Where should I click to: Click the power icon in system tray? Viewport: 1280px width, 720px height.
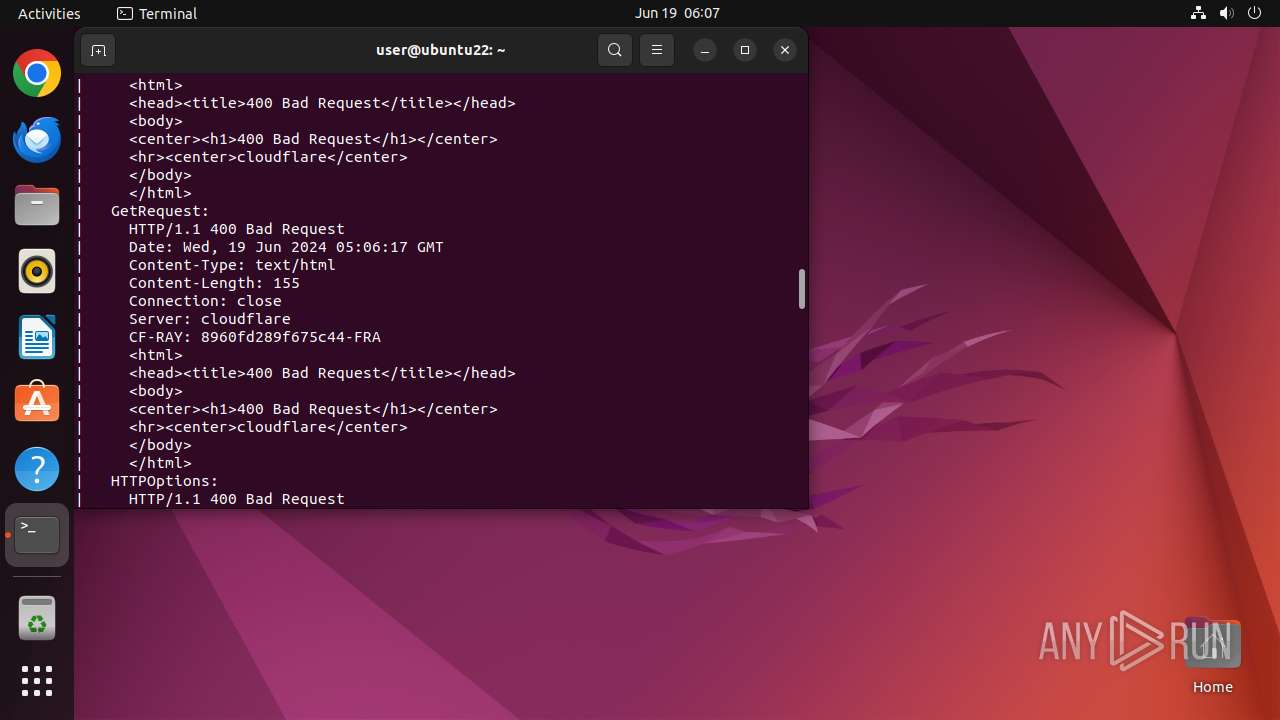coord(1254,13)
